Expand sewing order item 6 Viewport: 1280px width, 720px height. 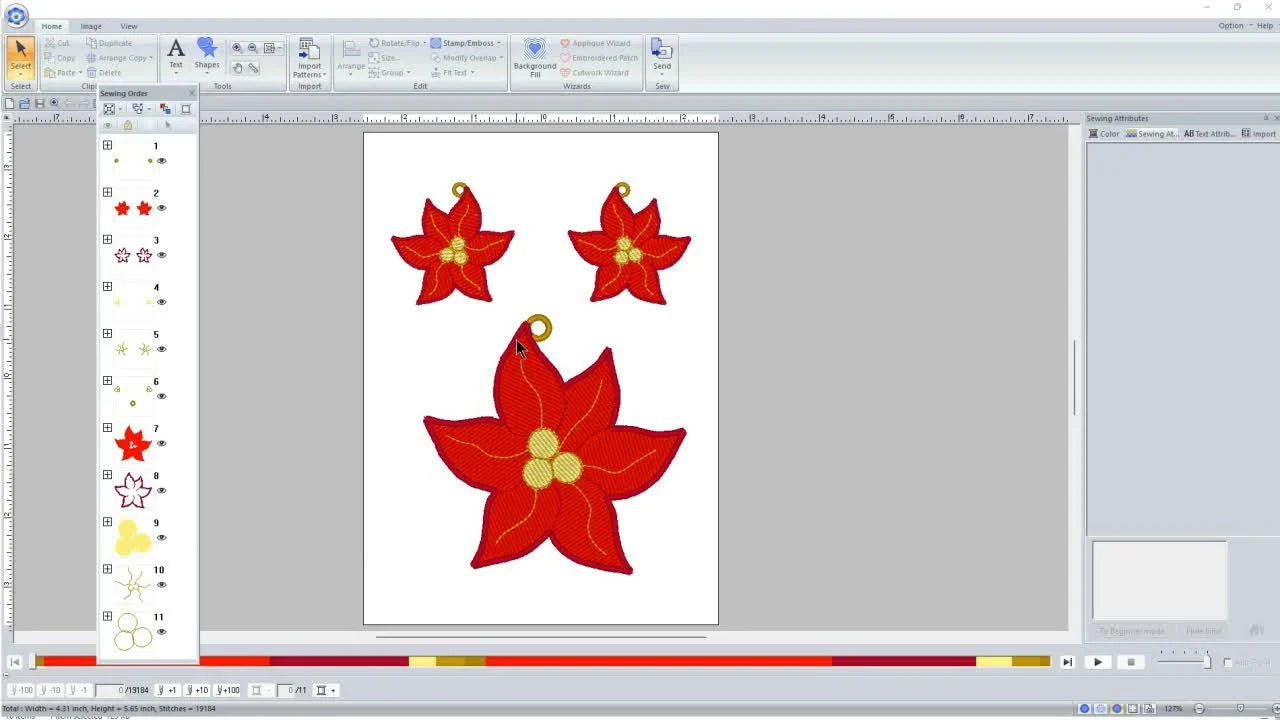click(107, 380)
